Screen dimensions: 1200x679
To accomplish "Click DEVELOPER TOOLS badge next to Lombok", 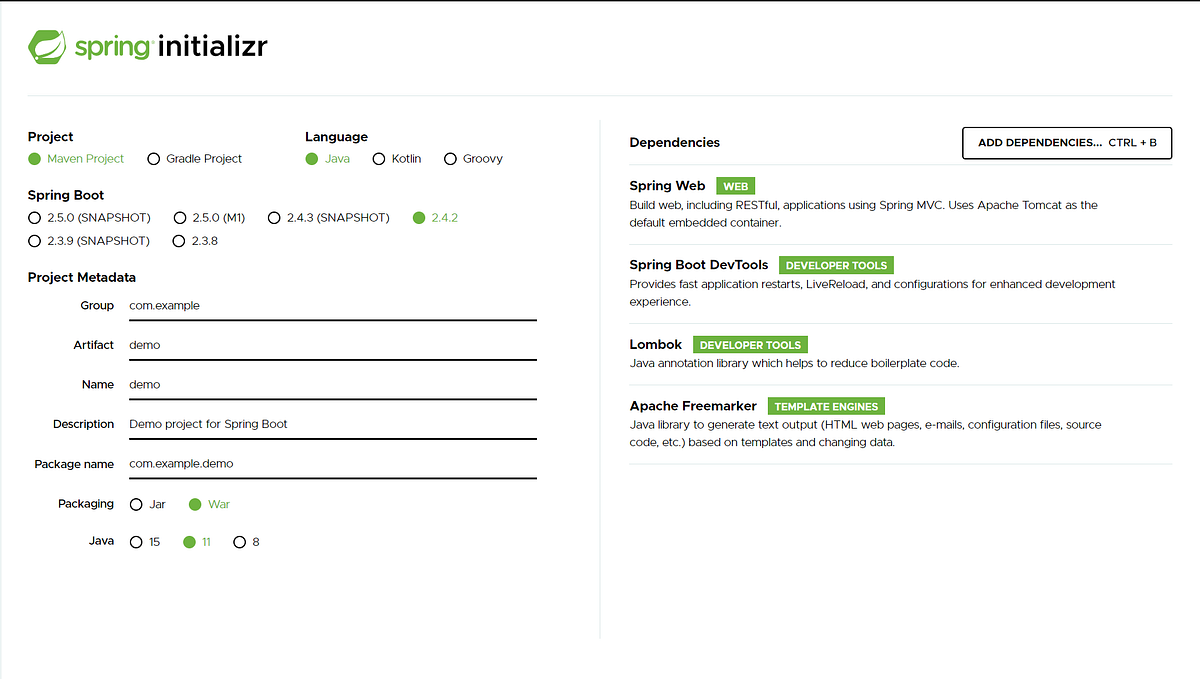I will pyautogui.click(x=750, y=344).
